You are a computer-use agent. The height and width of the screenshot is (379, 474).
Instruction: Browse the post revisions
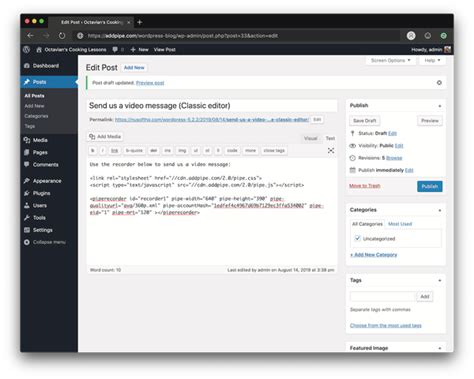click(394, 158)
